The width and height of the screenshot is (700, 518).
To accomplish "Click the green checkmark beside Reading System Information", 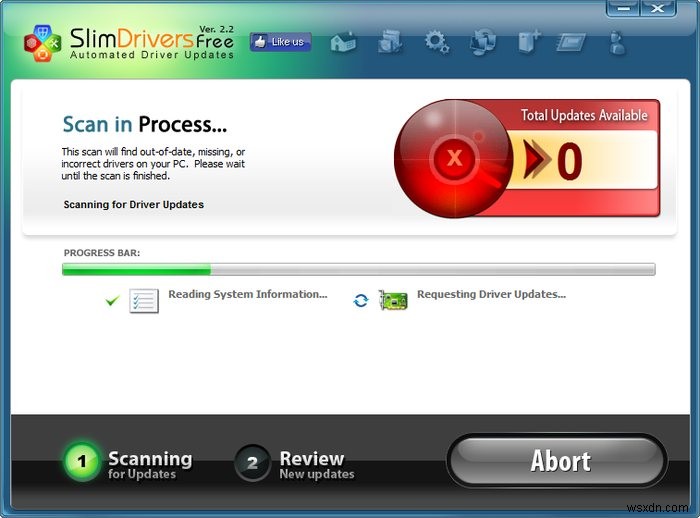I will (x=112, y=301).
